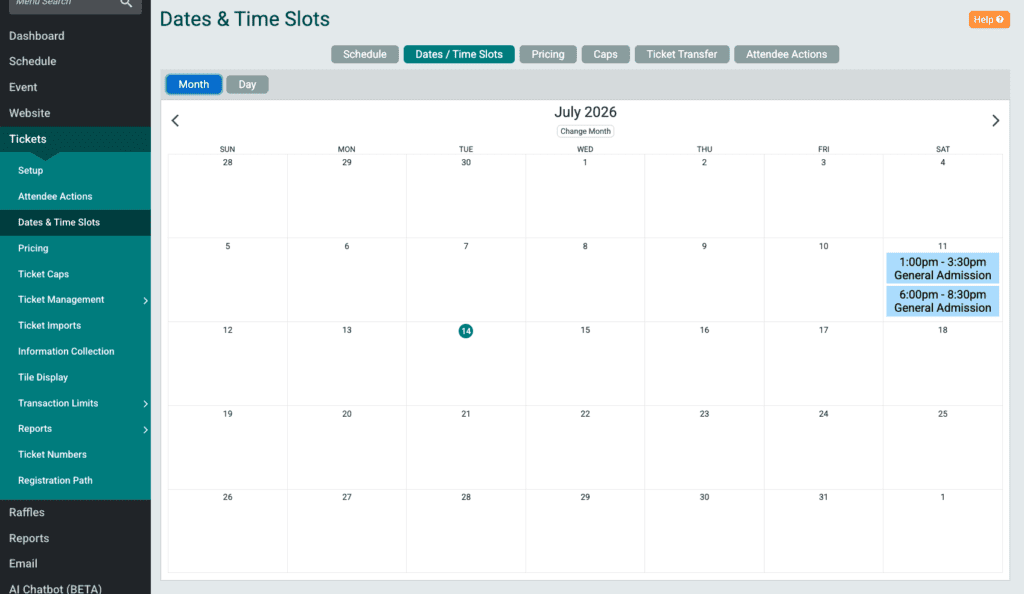Select July 18 in the calendar

point(942,330)
